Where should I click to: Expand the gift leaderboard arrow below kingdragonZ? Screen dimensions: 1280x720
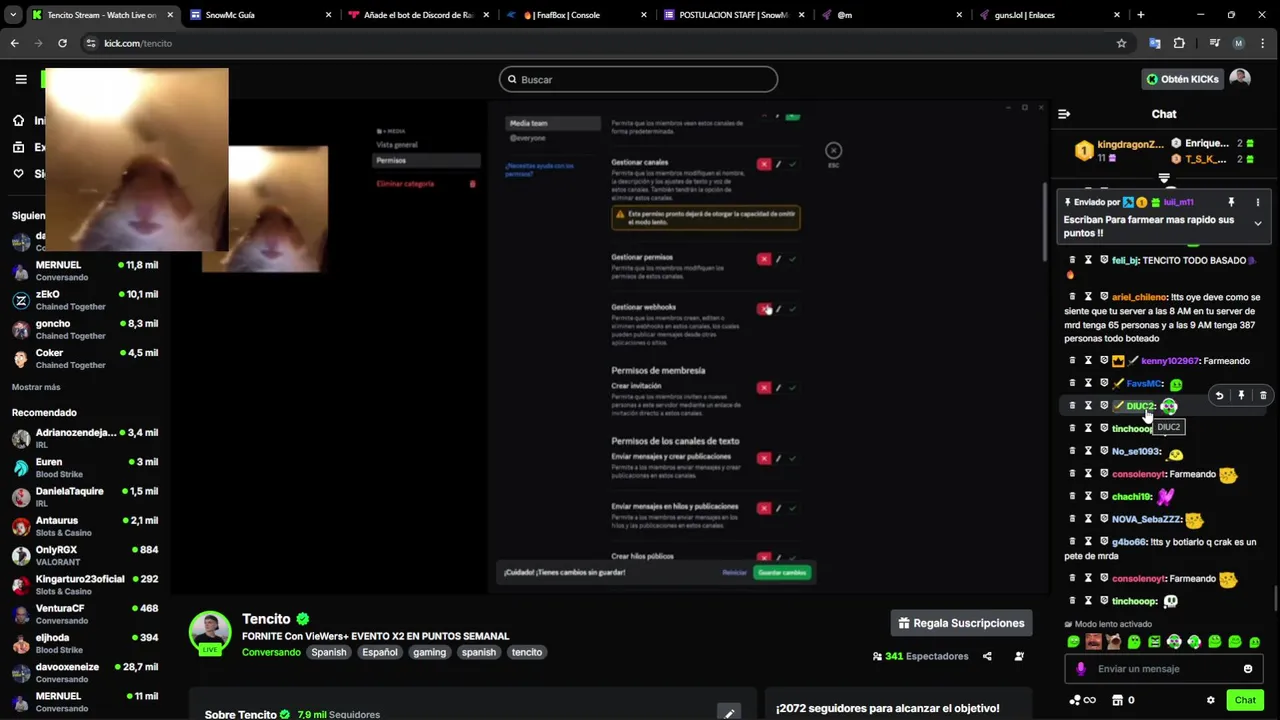click(1164, 179)
